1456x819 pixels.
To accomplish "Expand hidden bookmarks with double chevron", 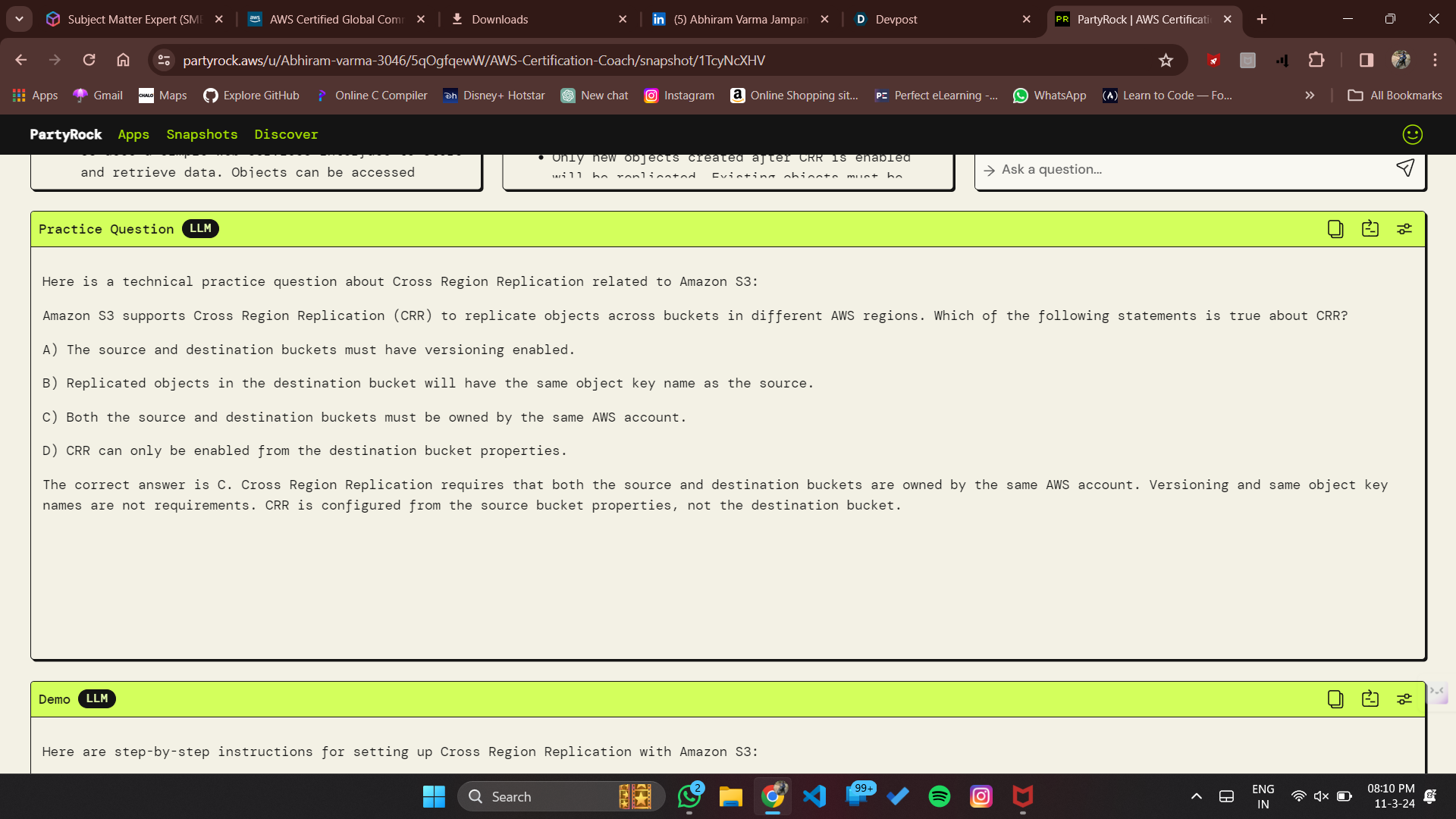I will click(1310, 96).
